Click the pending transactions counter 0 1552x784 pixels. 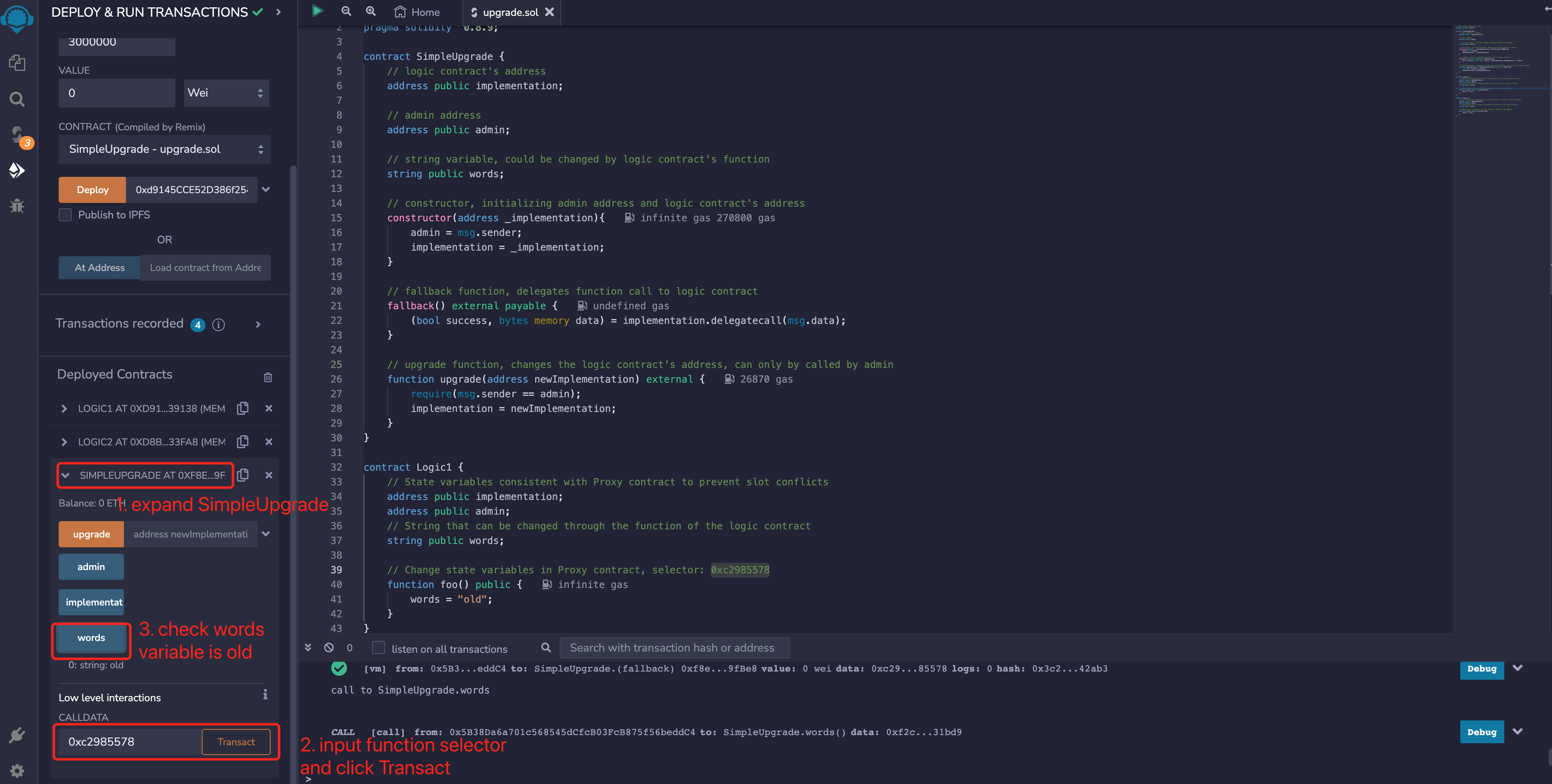[349, 647]
